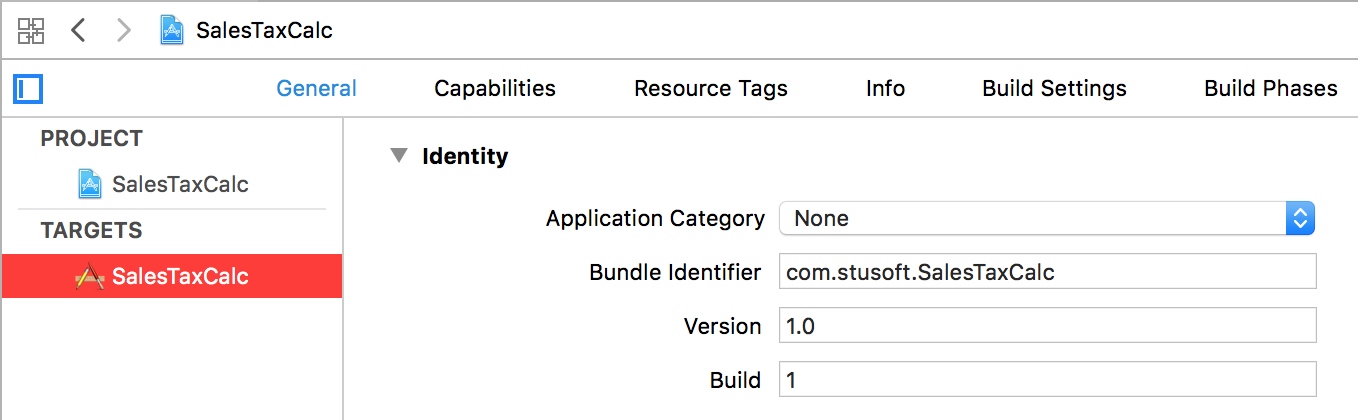Click the SalesTaxCalc project file icon
Viewport: 1358px width, 420px height.
(x=90, y=184)
